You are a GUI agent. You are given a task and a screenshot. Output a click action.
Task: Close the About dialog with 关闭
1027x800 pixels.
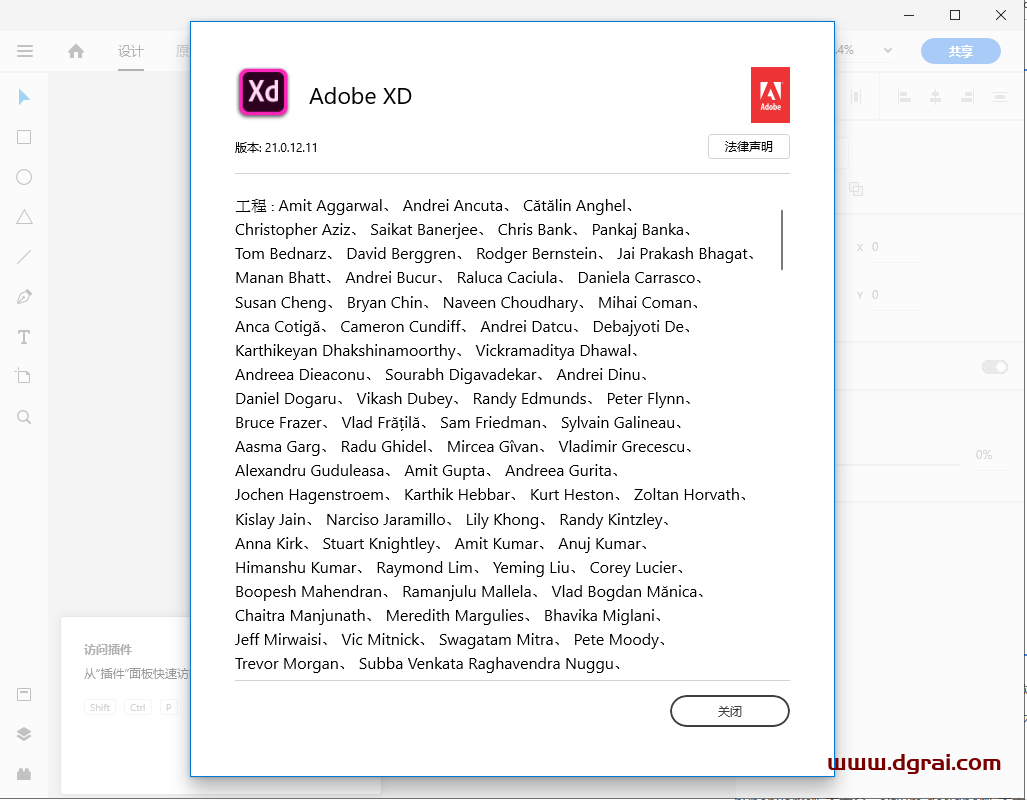pos(730,711)
